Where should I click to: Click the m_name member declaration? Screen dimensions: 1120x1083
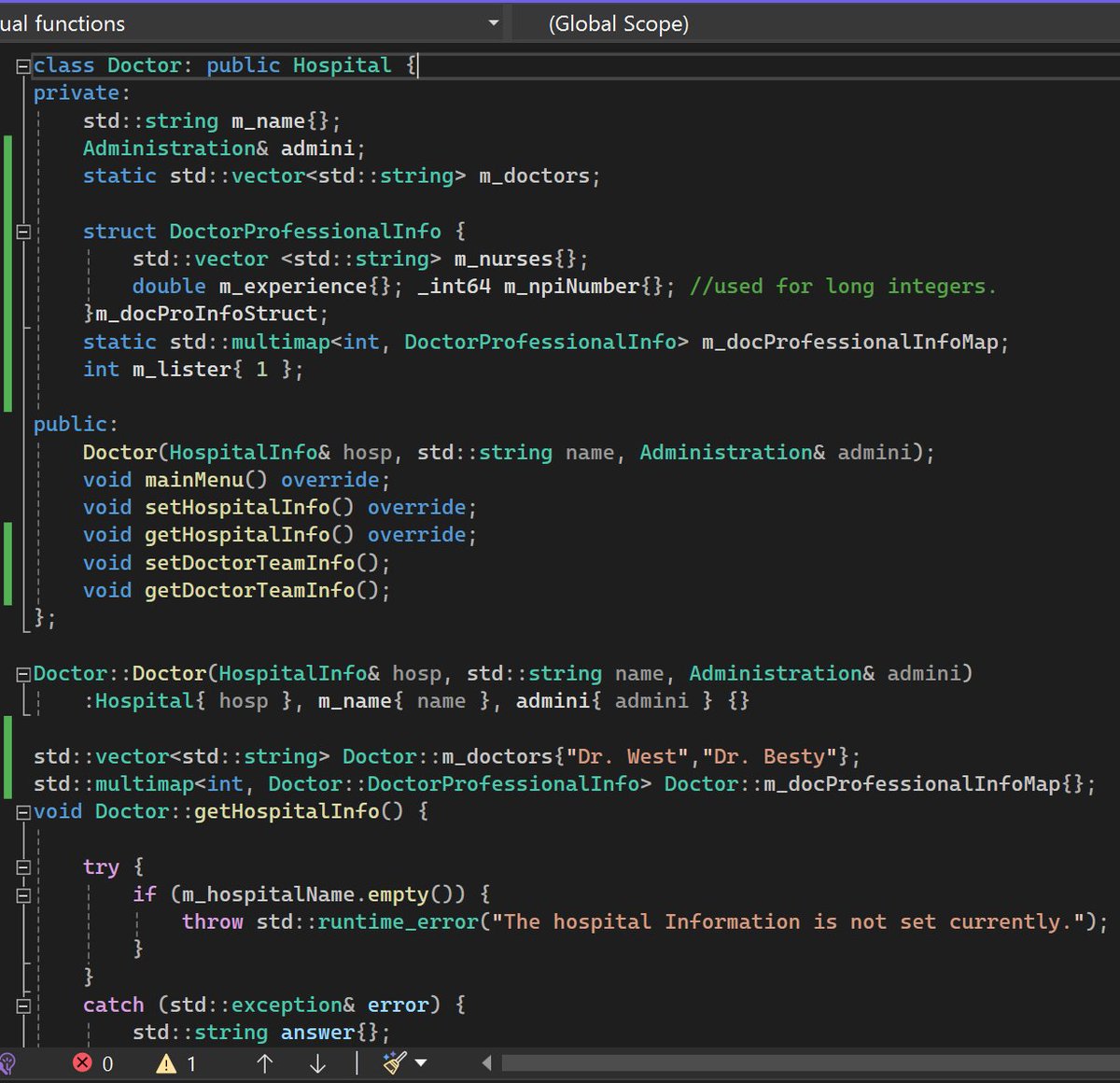tap(268, 120)
